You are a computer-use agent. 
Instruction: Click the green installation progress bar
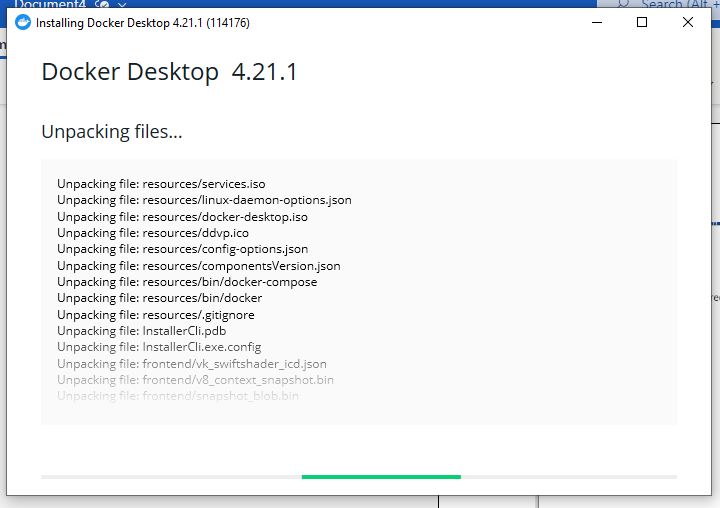coord(381,477)
